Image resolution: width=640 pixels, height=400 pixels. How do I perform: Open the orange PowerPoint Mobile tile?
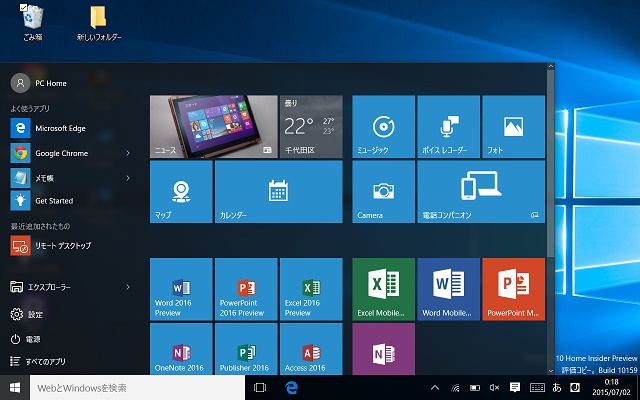coord(513,289)
